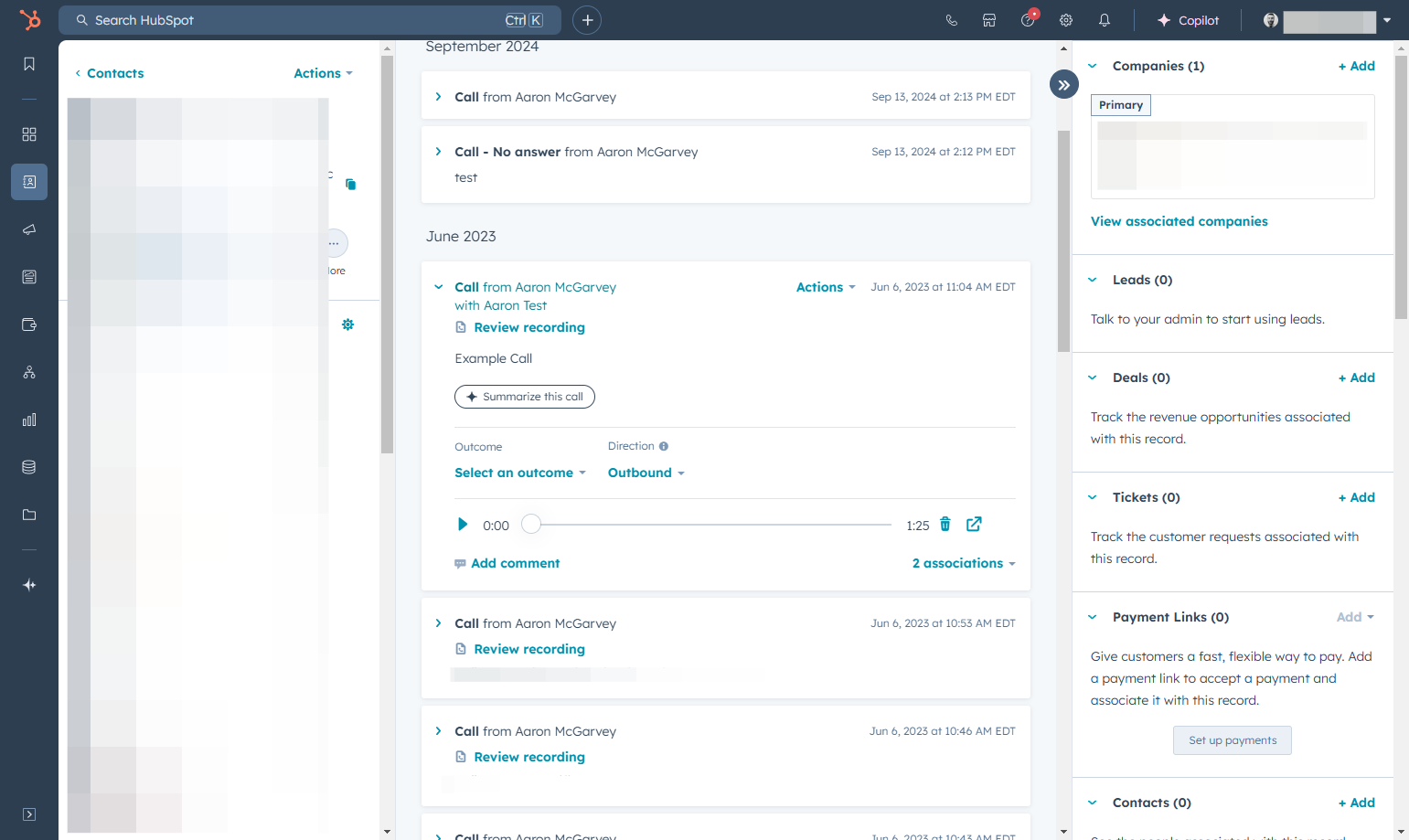Click Set up payments button
The width and height of the screenshot is (1409, 840).
(1233, 740)
